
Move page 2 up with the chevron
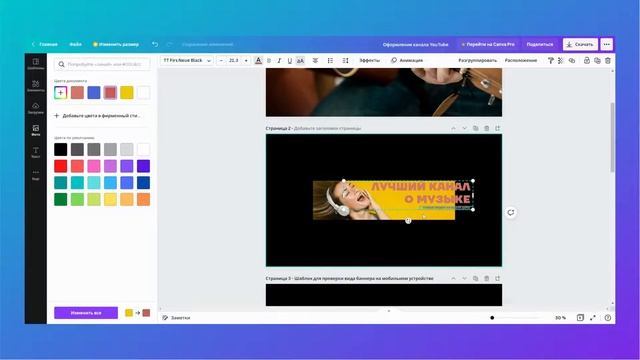453,128
